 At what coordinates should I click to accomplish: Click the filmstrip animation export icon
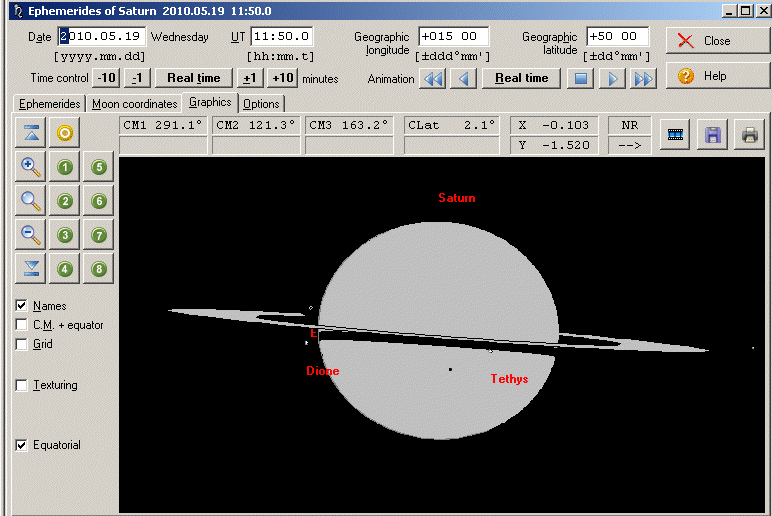coord(675,134)
